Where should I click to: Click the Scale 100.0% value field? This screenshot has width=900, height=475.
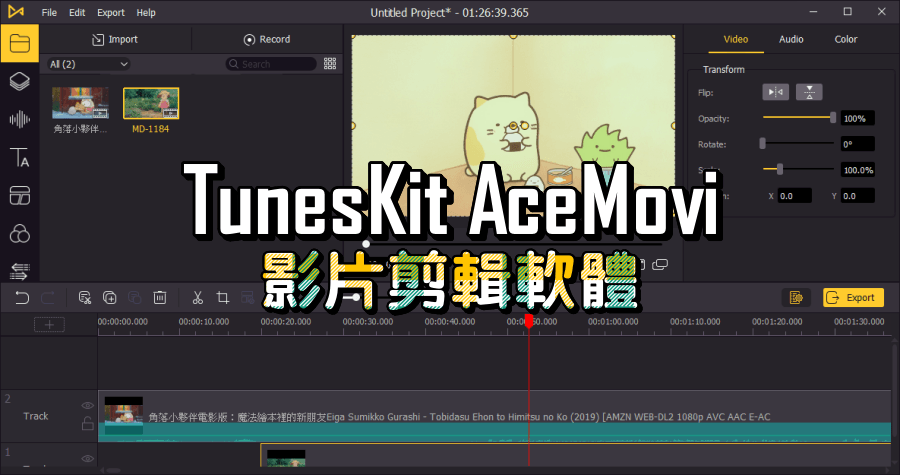858,170
